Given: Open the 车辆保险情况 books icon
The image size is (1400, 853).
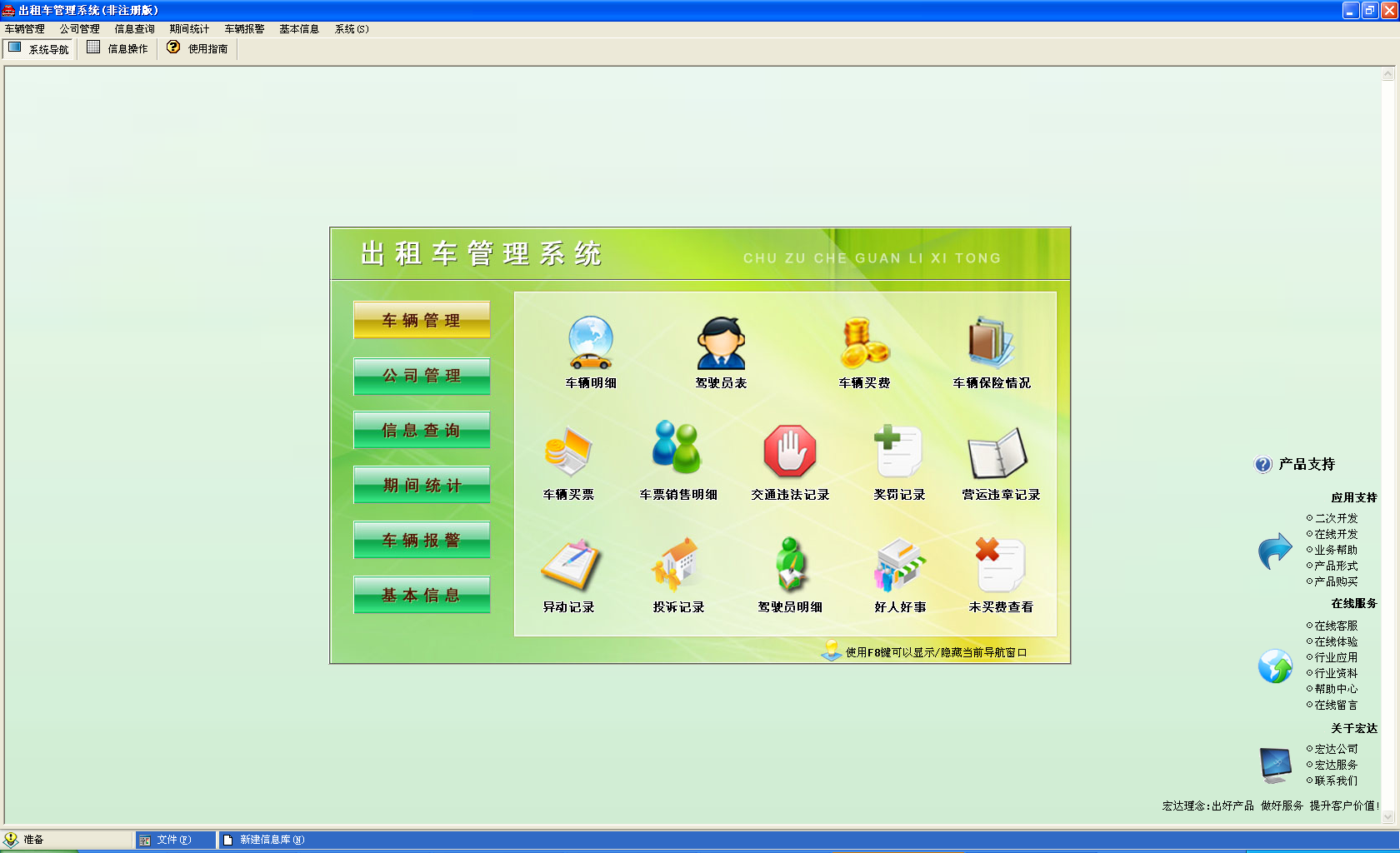Looking at the screenshot, I should [991, 342].
